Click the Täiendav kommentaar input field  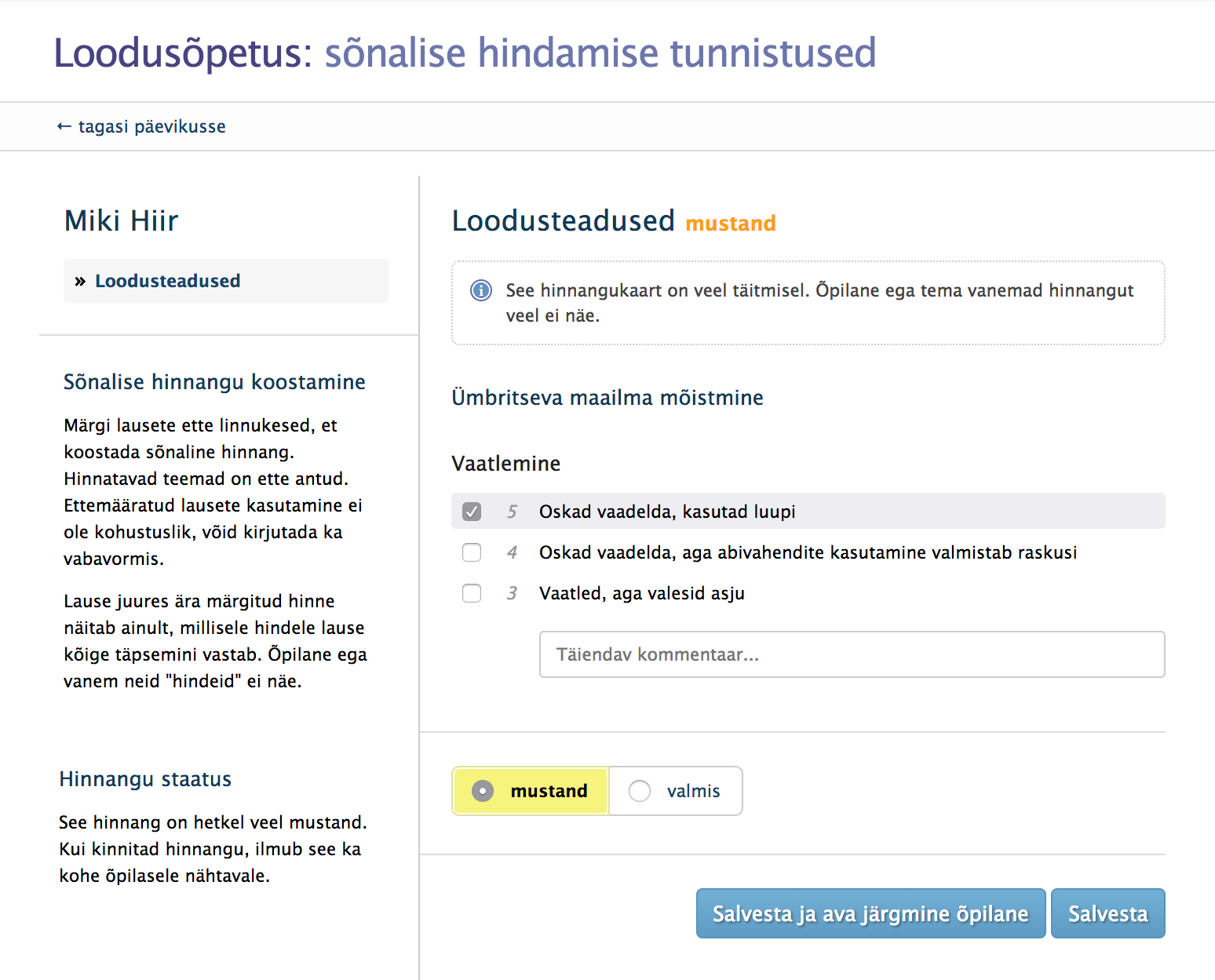coord(852,654)
